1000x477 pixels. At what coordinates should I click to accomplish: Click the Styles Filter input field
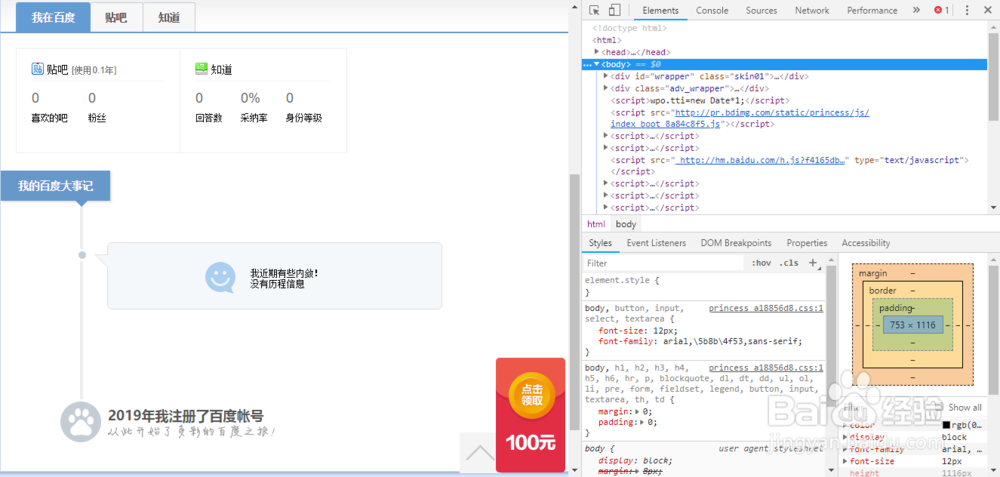pos(663,263)
